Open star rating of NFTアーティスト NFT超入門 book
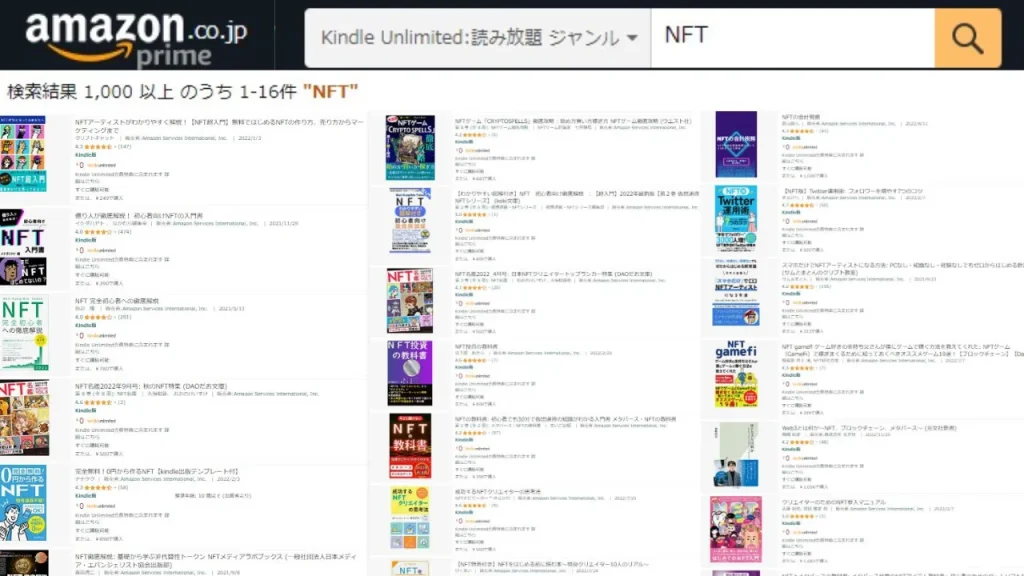Viewport: 1024px width, 576px height. coord(97,147)
